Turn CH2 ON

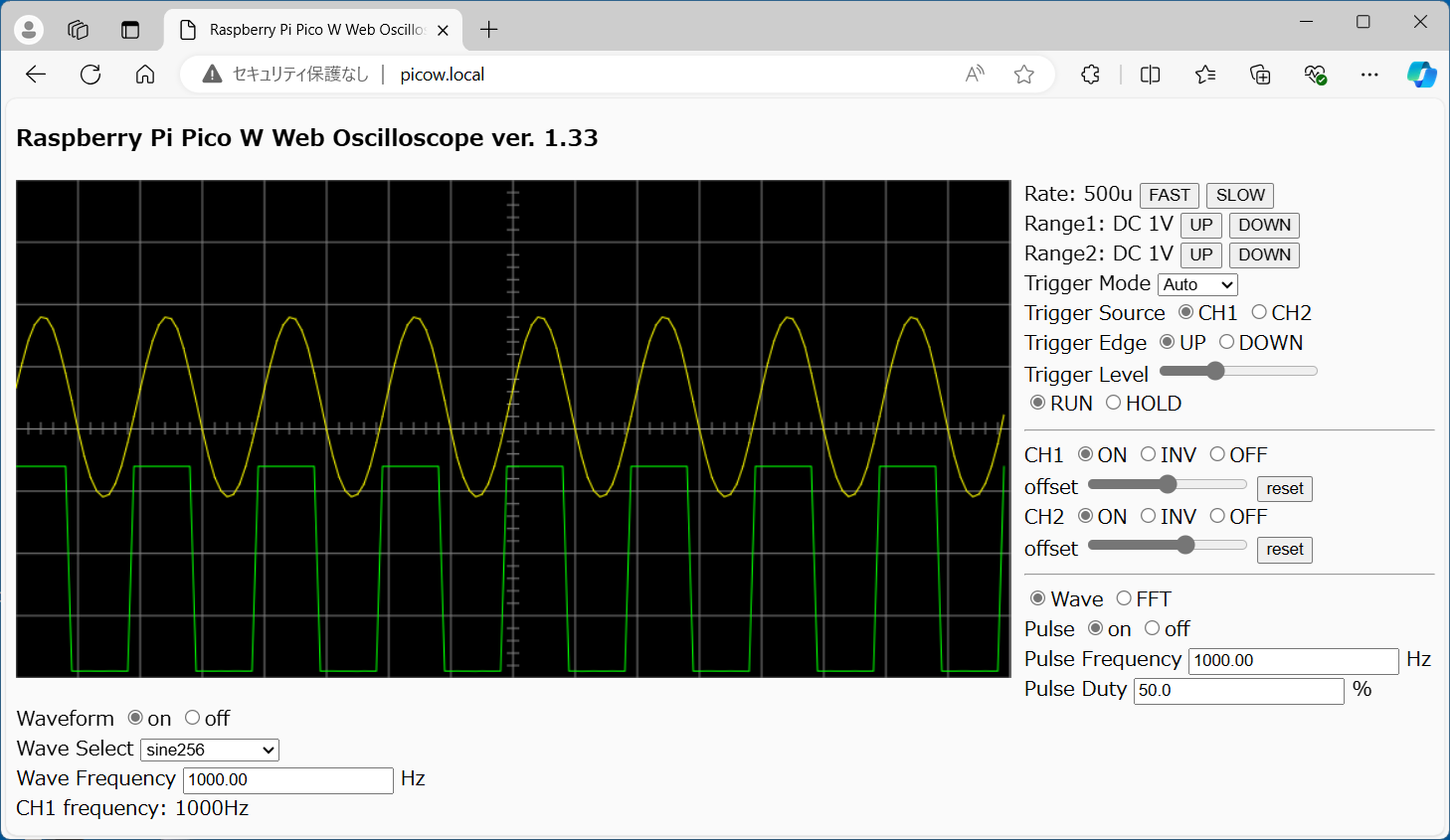point(1086,516)
